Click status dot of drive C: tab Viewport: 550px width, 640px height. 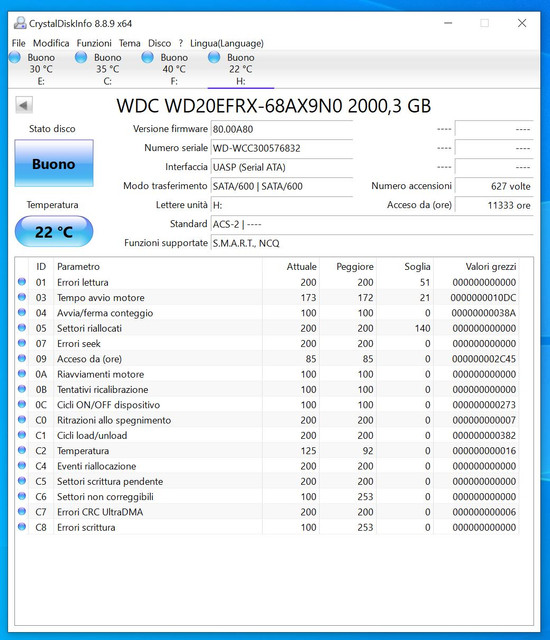pyautogui.click(x=81, y=57)
